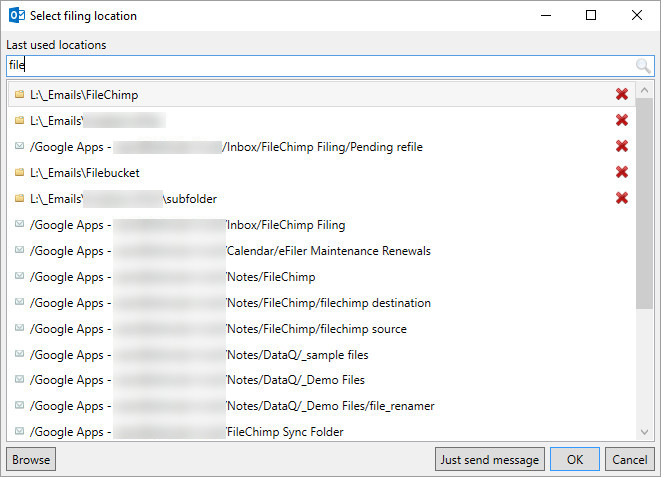661x477 pixels.
Task: Click the magnifier search icon
Action: point(642,66)
